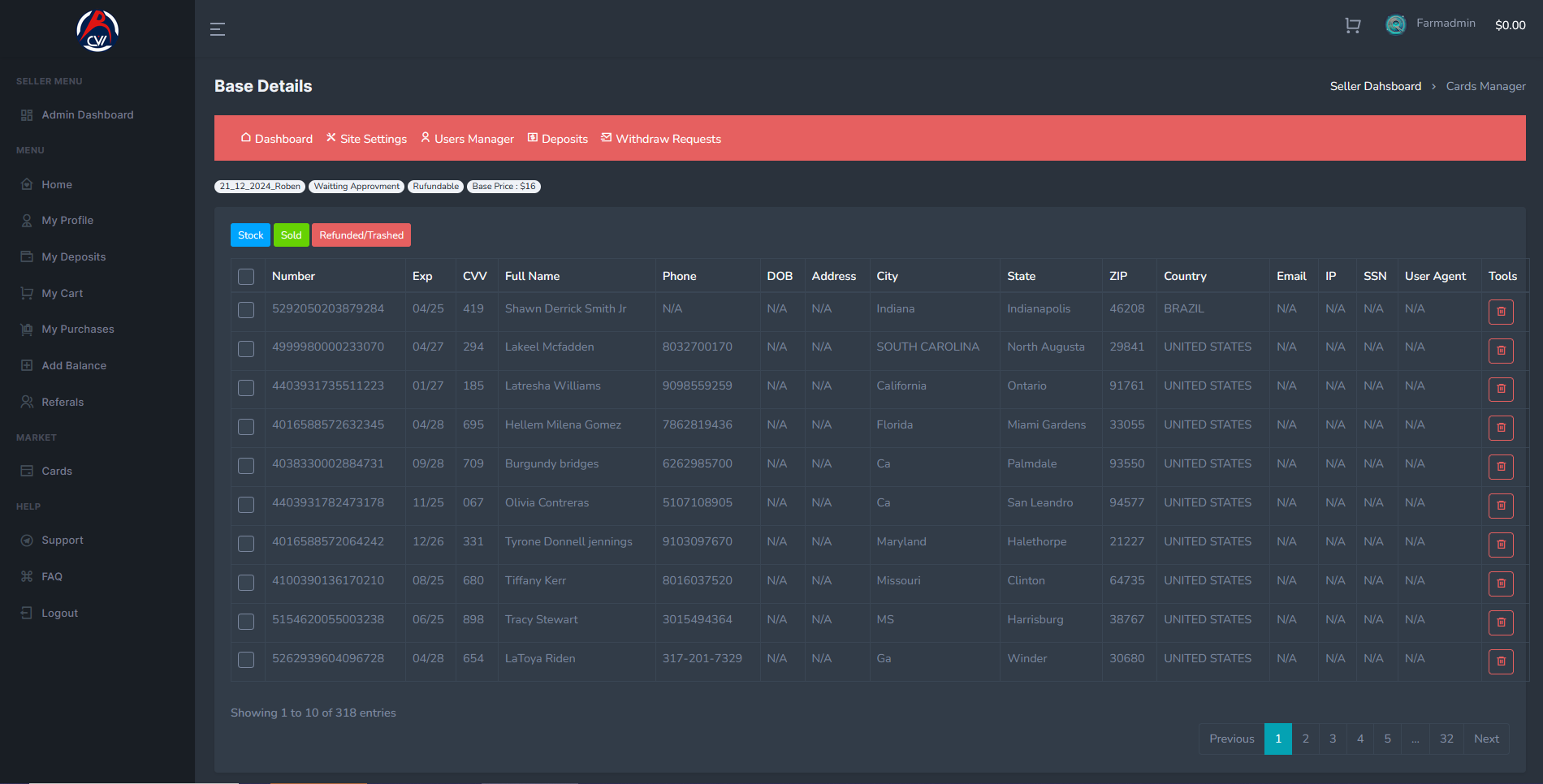
Task: Click the trash icon for the North Augusta row
Action: (x=1501, y=351)
